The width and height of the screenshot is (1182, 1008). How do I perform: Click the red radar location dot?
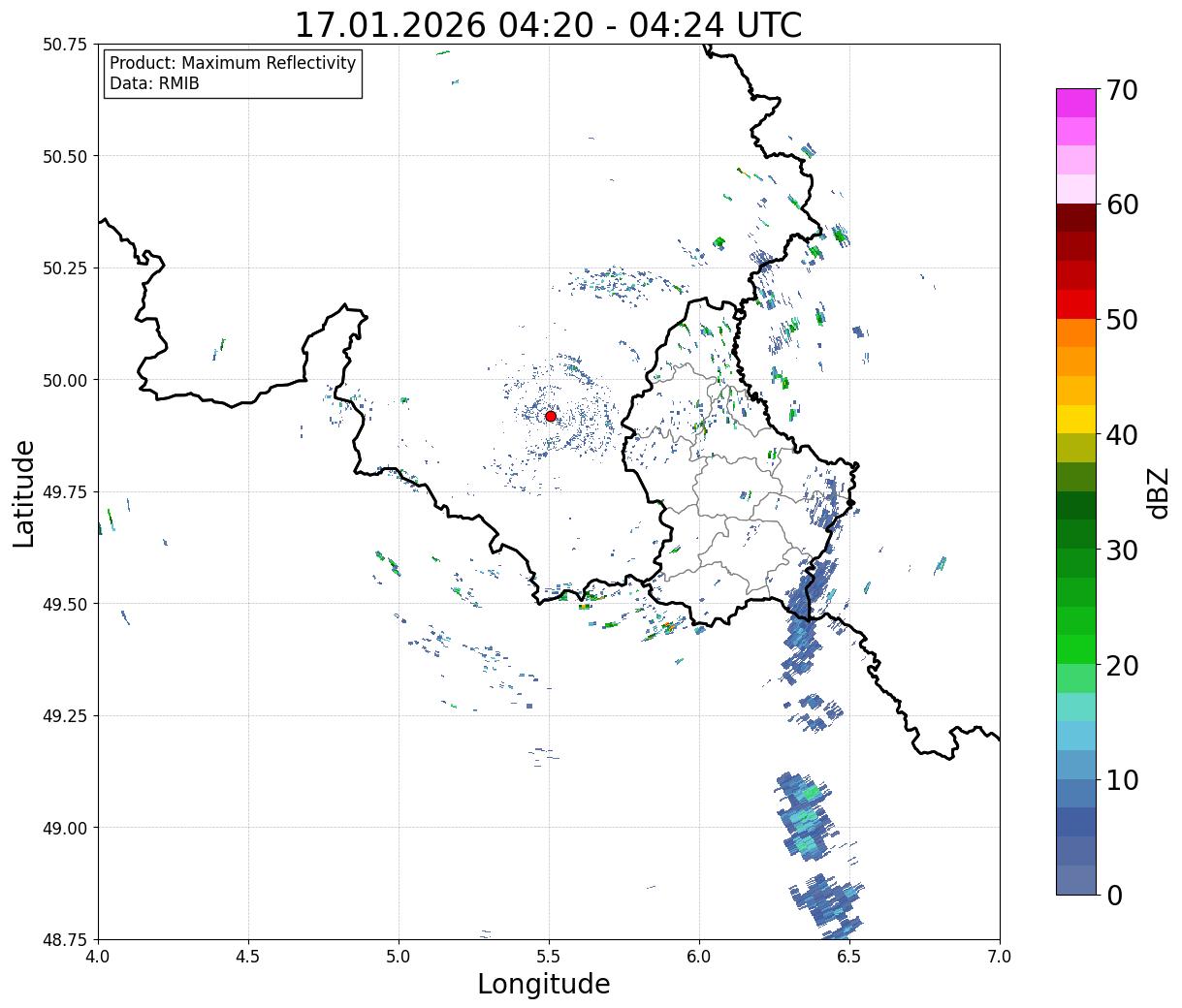tap(551, 416)
